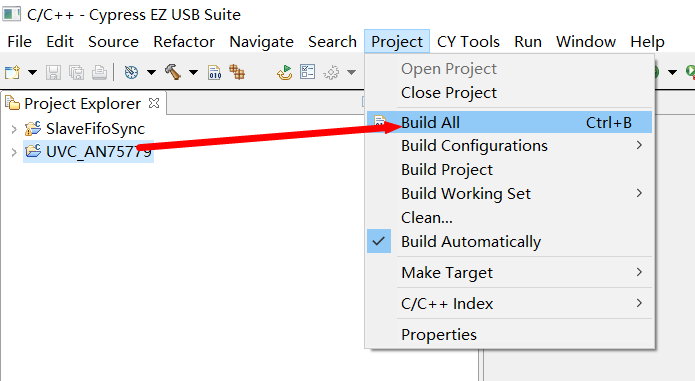Click the Save toolbar icon
Image resolution: width=695 pixels, height=381 pixels.
53,72
